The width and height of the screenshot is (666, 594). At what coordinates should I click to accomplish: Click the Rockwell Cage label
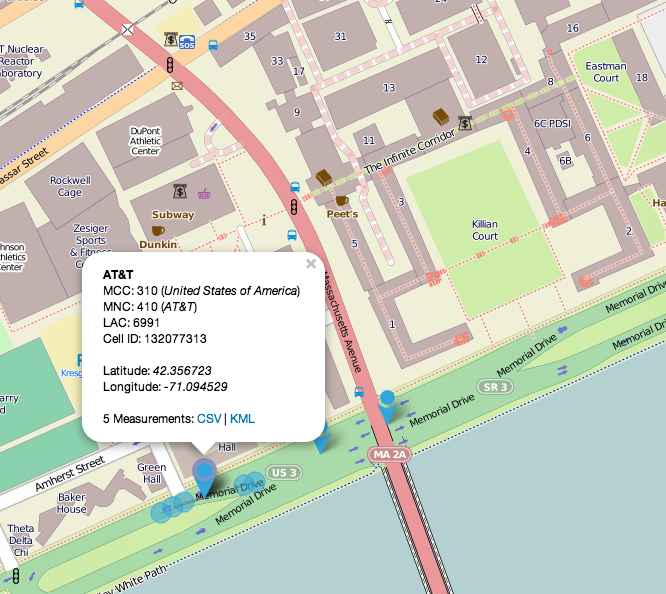pyautogui.click(x=70, y=186)
